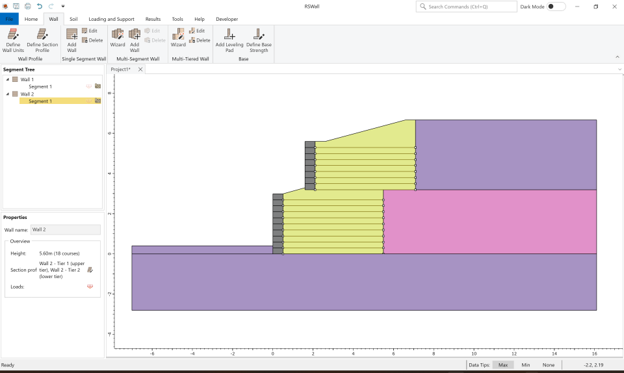Click the Loads icon in Properties overview
624x373 pixels.
pyautogui.click(x=90, y=287)
